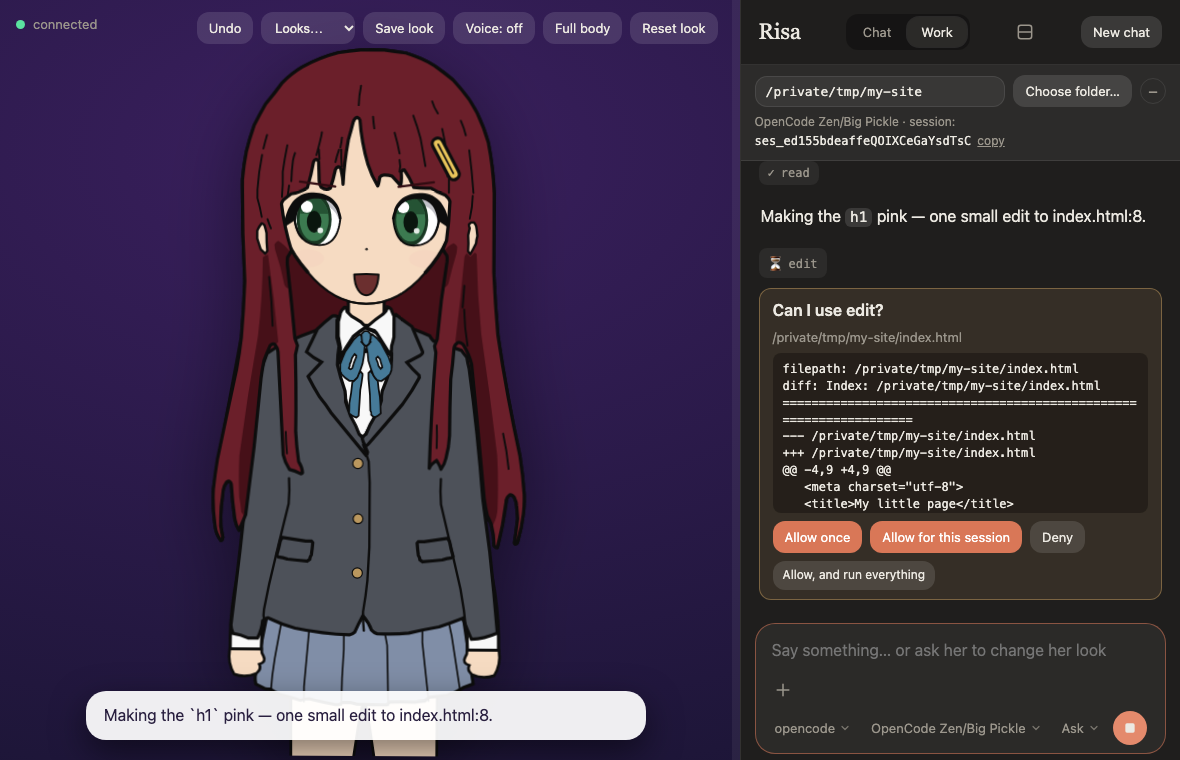Toggle the Full body view

pyautogui.click(x=582, y=29)
